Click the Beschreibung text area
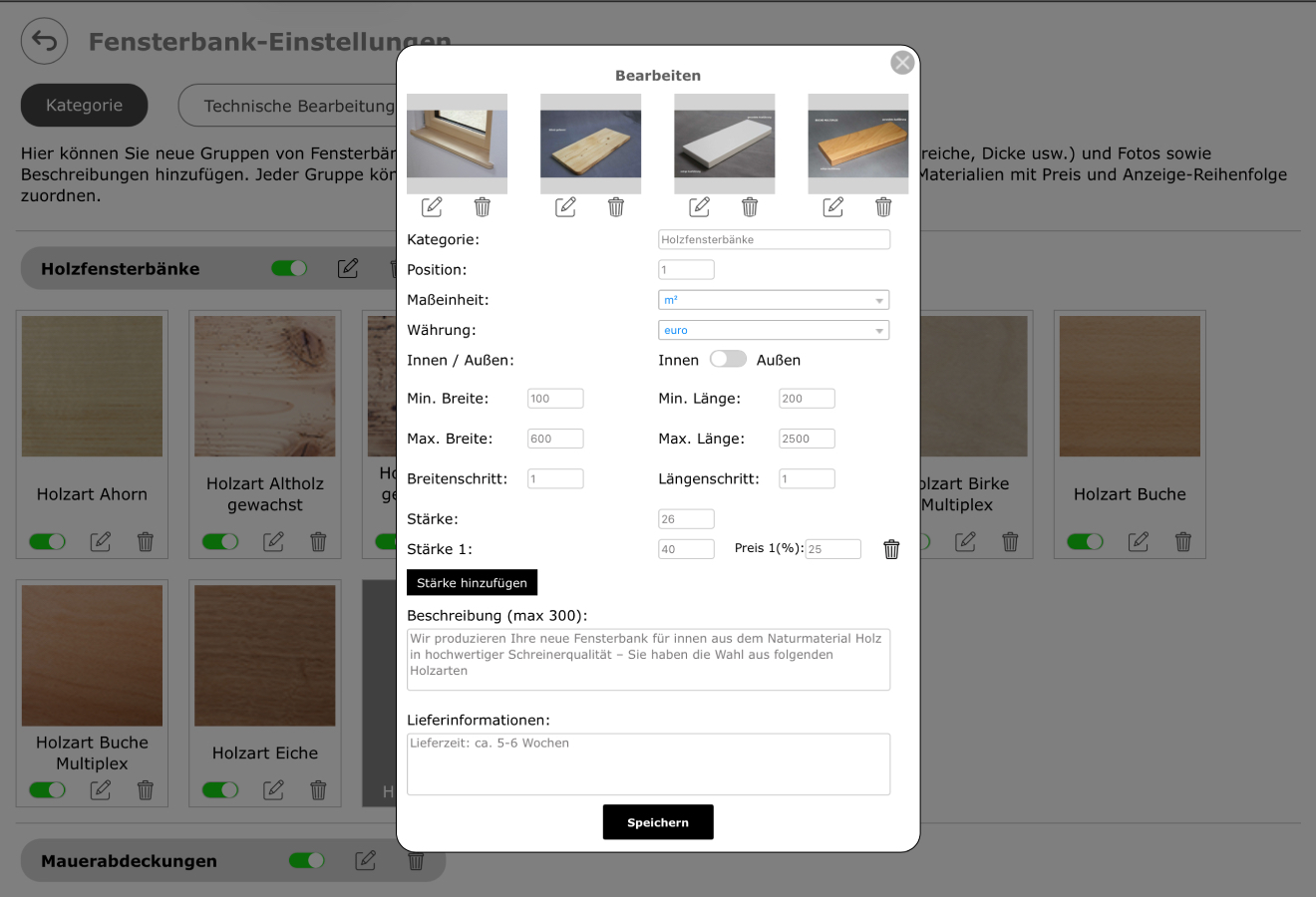 648,659
